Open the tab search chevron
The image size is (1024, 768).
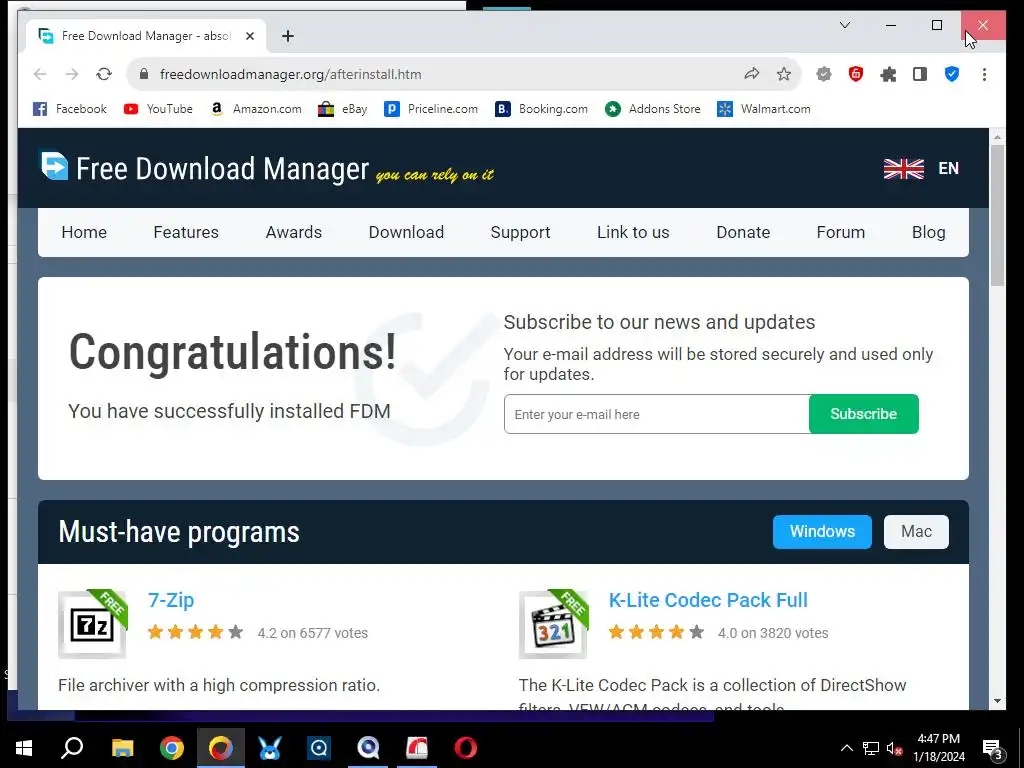tap(844, 25)
